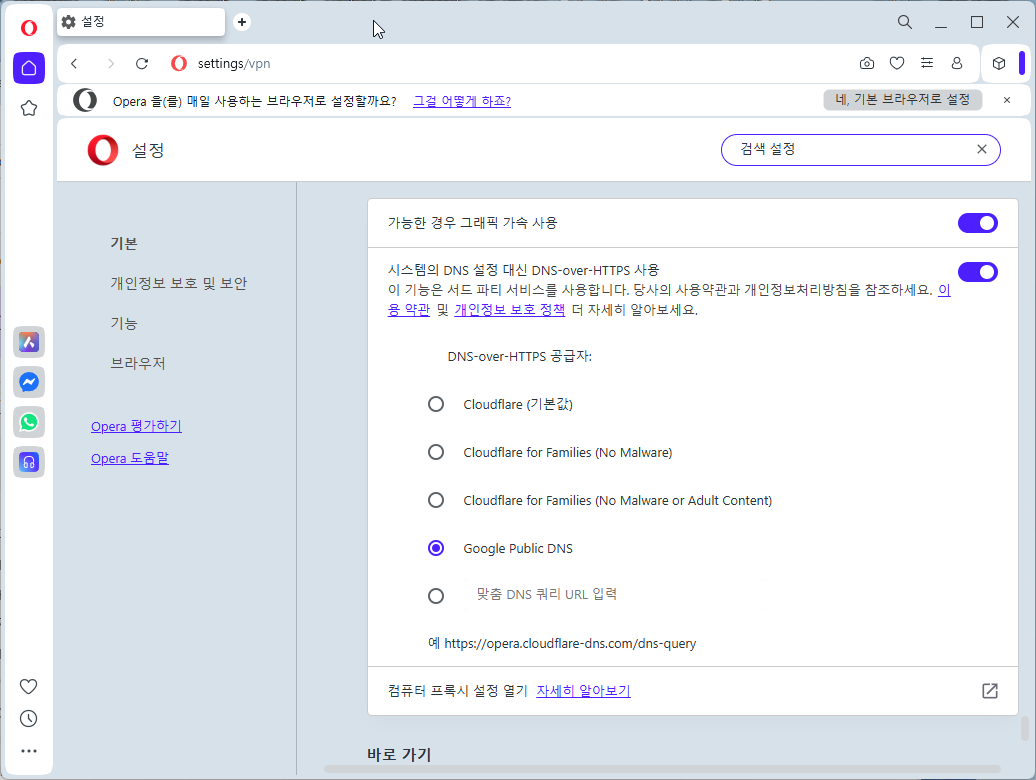Open WhatsApp from the sidebar
Image resolution: width=1036 pixels, height=780 pixels.
click(x=28, y=422)
